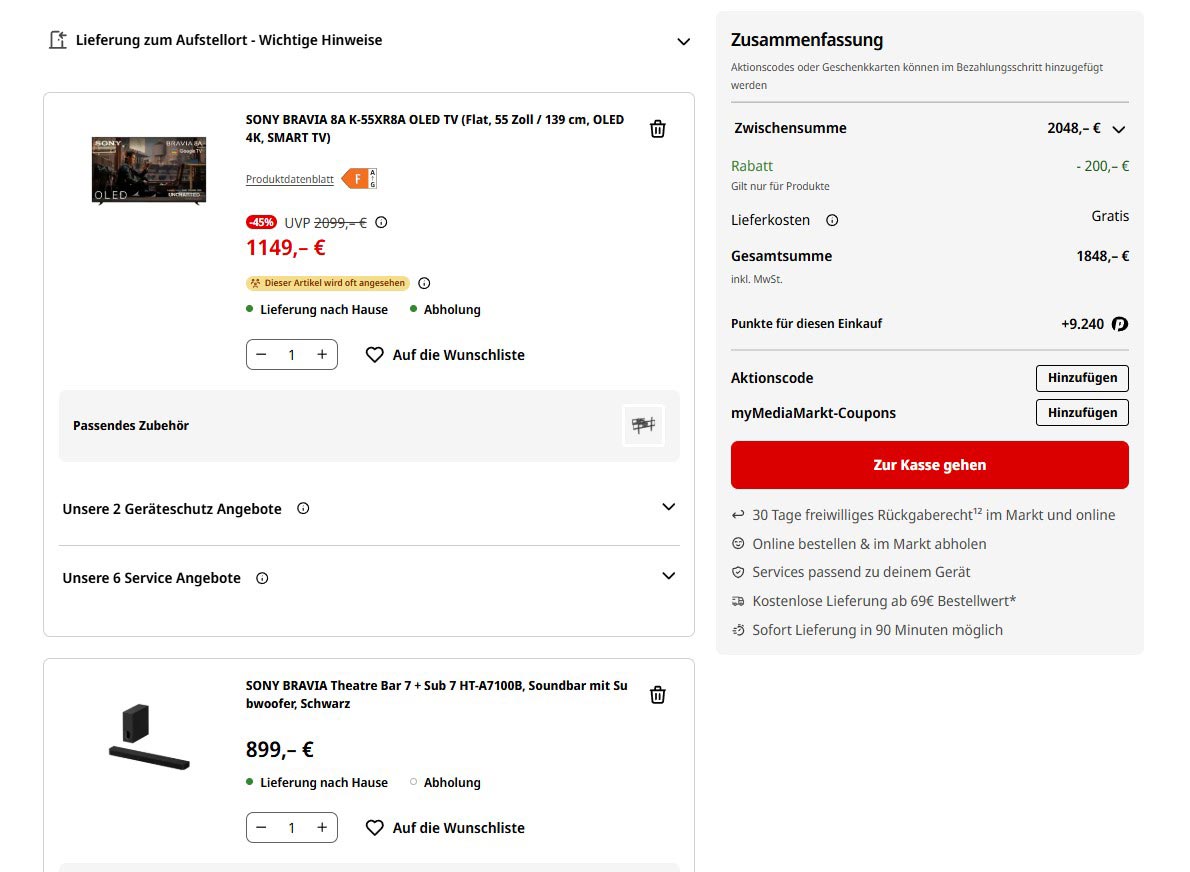The image size is (1190, 872).
Task: Add TV via Auf die Wunschliste text
Action: [x=458, y=354]
